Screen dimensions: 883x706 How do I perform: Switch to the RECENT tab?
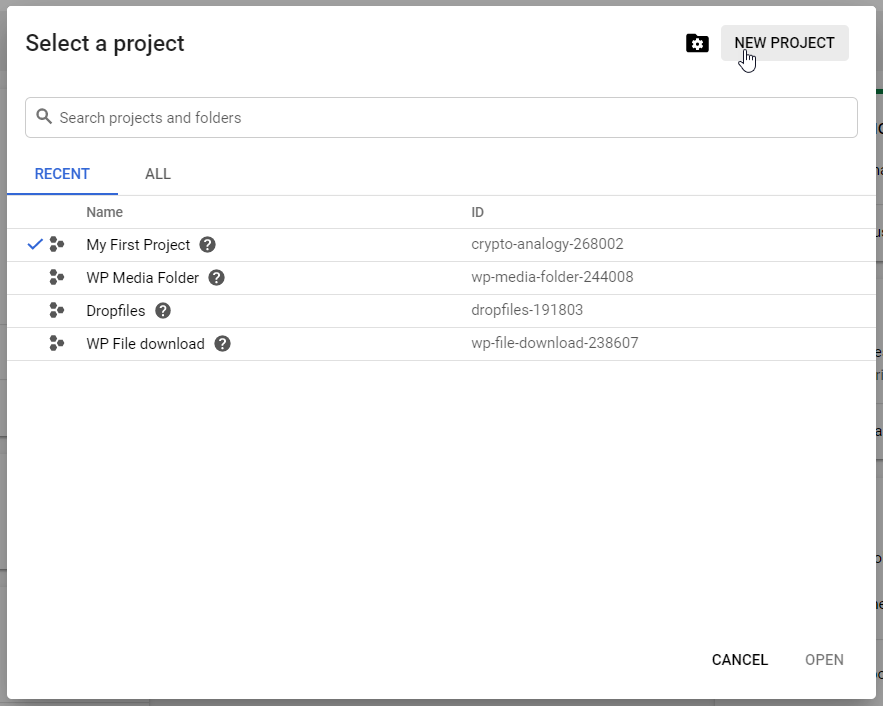click(62, 174)
